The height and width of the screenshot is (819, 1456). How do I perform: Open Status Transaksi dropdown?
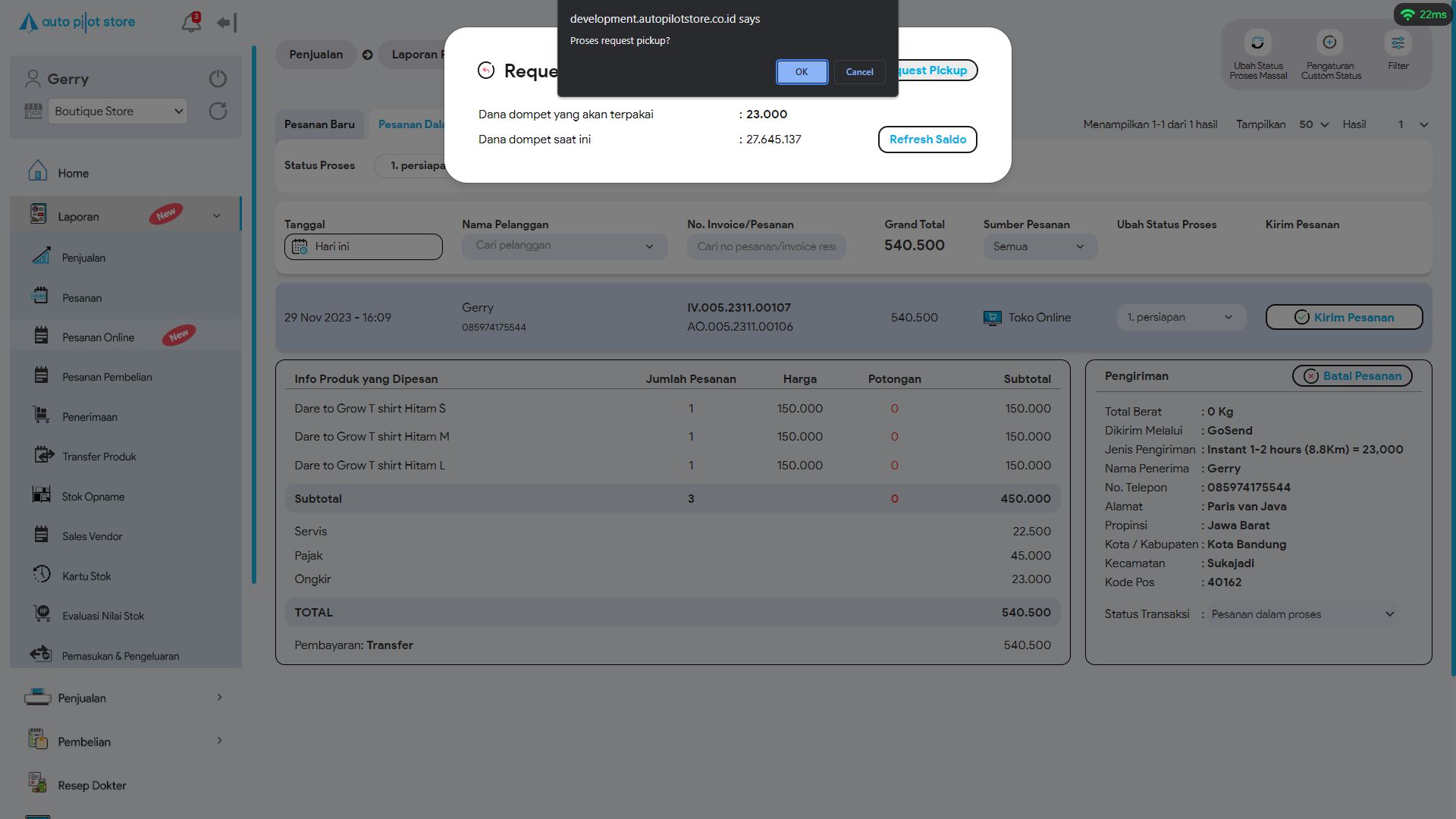click(x=1302, y=614)
